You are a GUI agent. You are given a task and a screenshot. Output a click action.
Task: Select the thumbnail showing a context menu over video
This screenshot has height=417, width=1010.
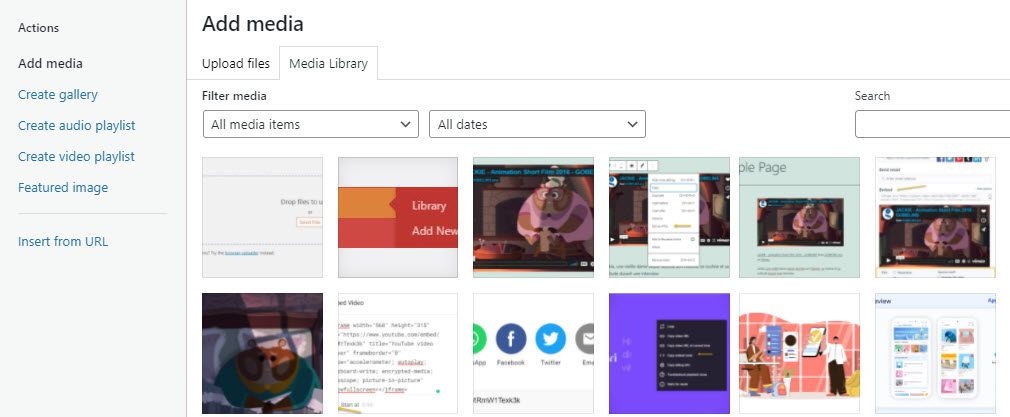click(669, 217)
